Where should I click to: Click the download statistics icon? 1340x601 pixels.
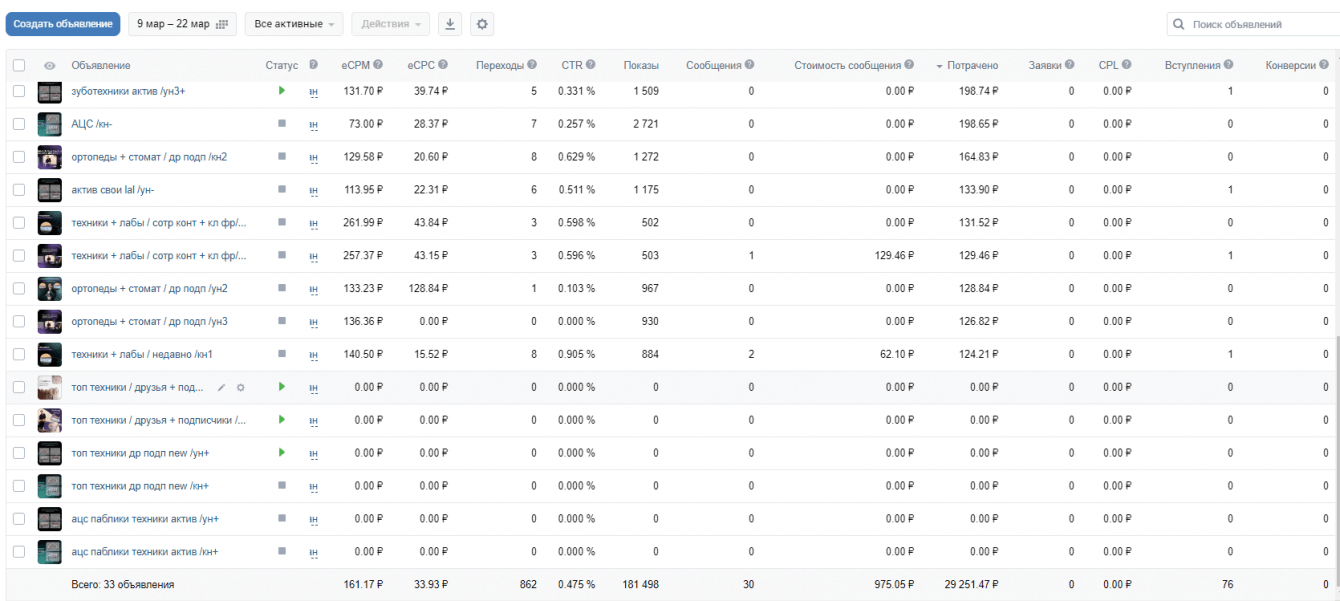pos(450,24)
